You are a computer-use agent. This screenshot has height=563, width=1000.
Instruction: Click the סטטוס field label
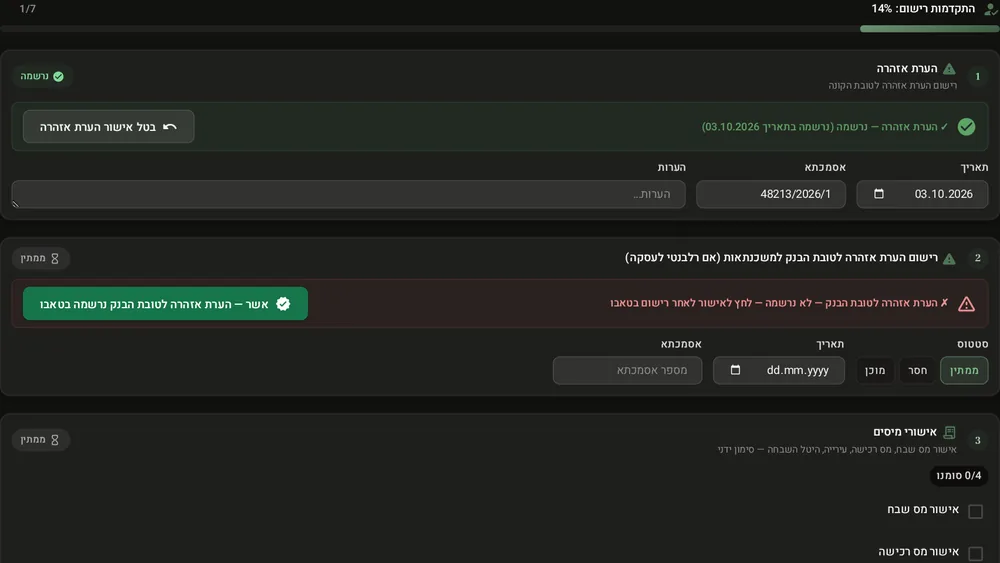(973, 344)
